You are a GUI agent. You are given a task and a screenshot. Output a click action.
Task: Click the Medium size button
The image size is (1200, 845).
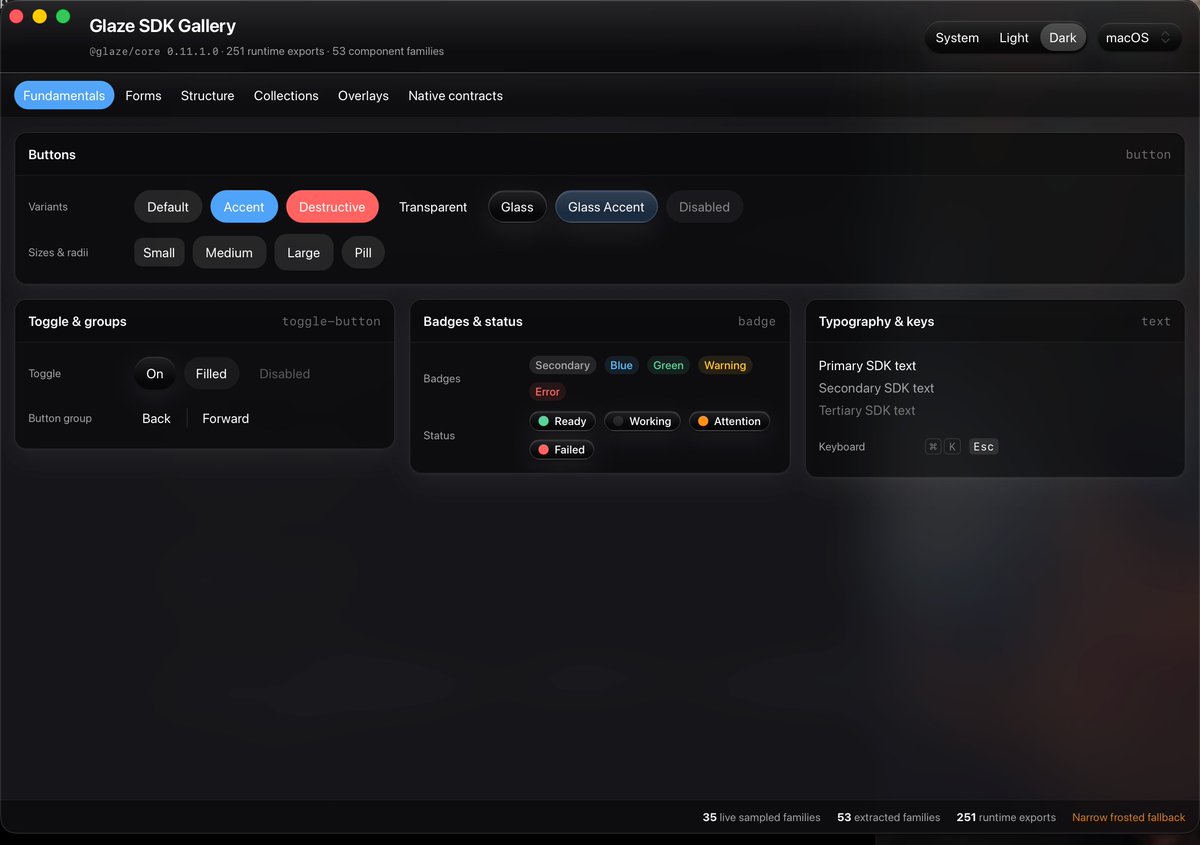pos(229,253)
